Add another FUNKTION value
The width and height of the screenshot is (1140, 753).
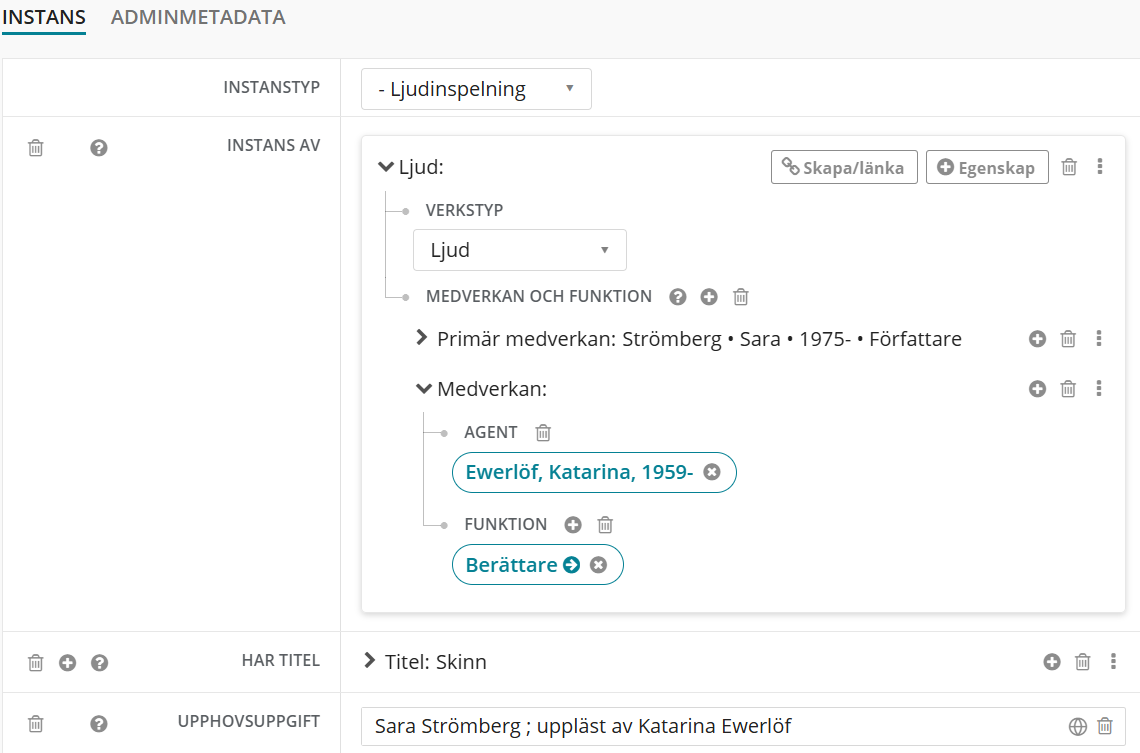click(573, 525)
